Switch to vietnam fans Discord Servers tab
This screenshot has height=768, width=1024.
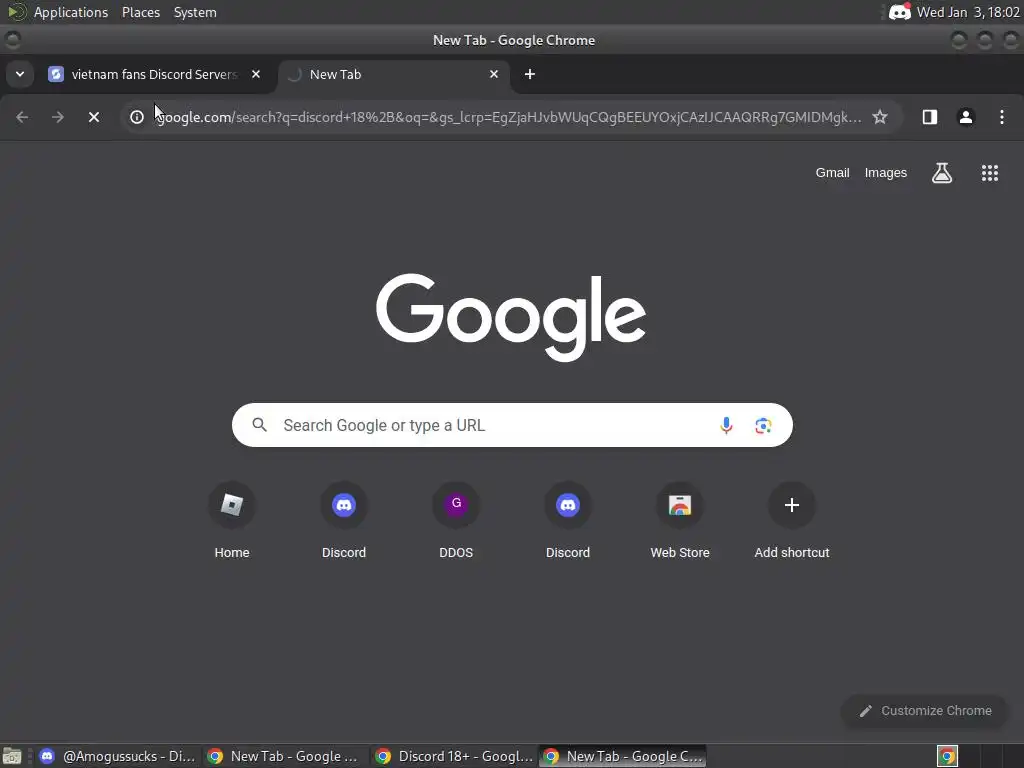point(155,74)
